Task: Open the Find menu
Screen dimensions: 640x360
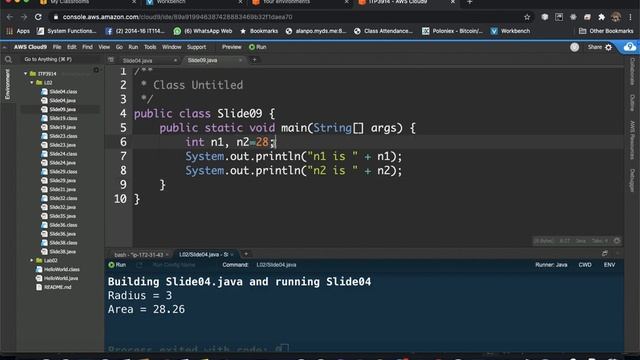Action: click(x=87, y=47)
